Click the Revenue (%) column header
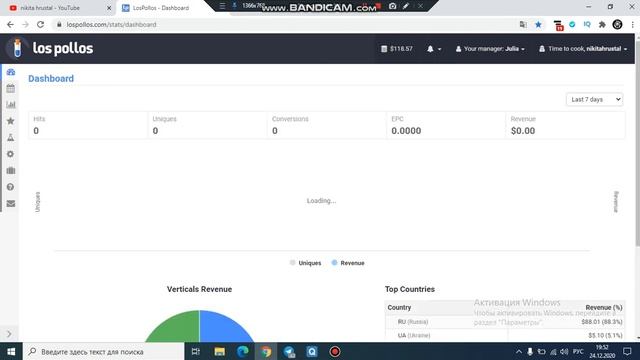The height and width of the screenshot is (360, 640). click(604, 307)
